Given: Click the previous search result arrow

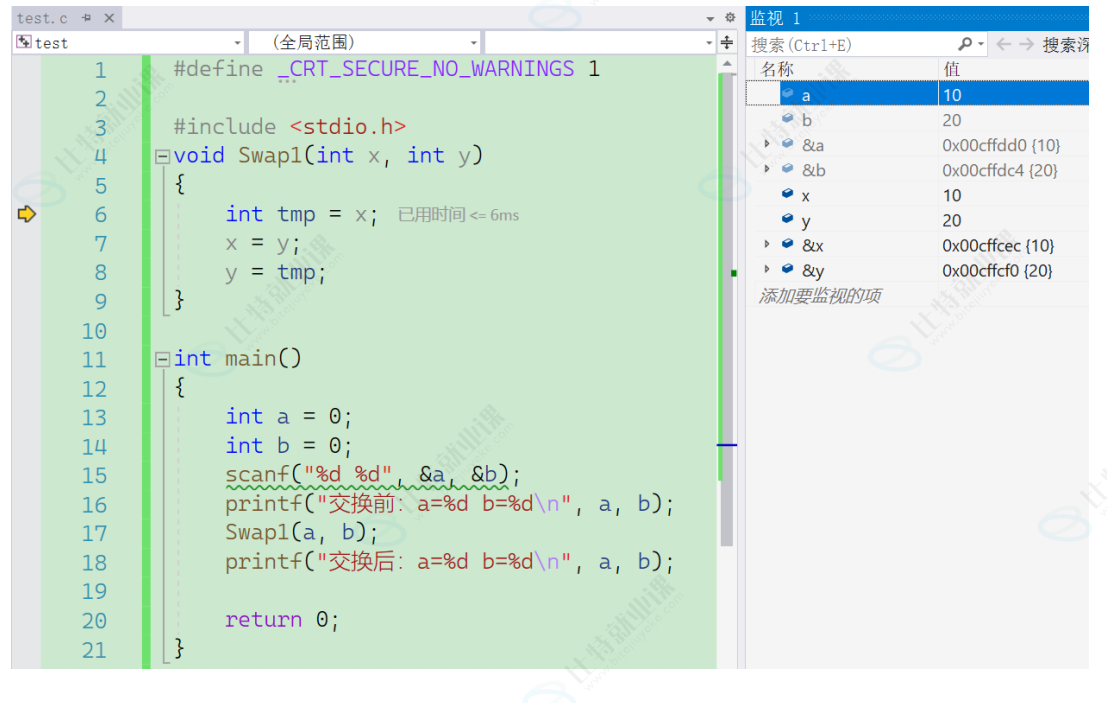Looking at the screenshot, I should (x=1003, y=44).
